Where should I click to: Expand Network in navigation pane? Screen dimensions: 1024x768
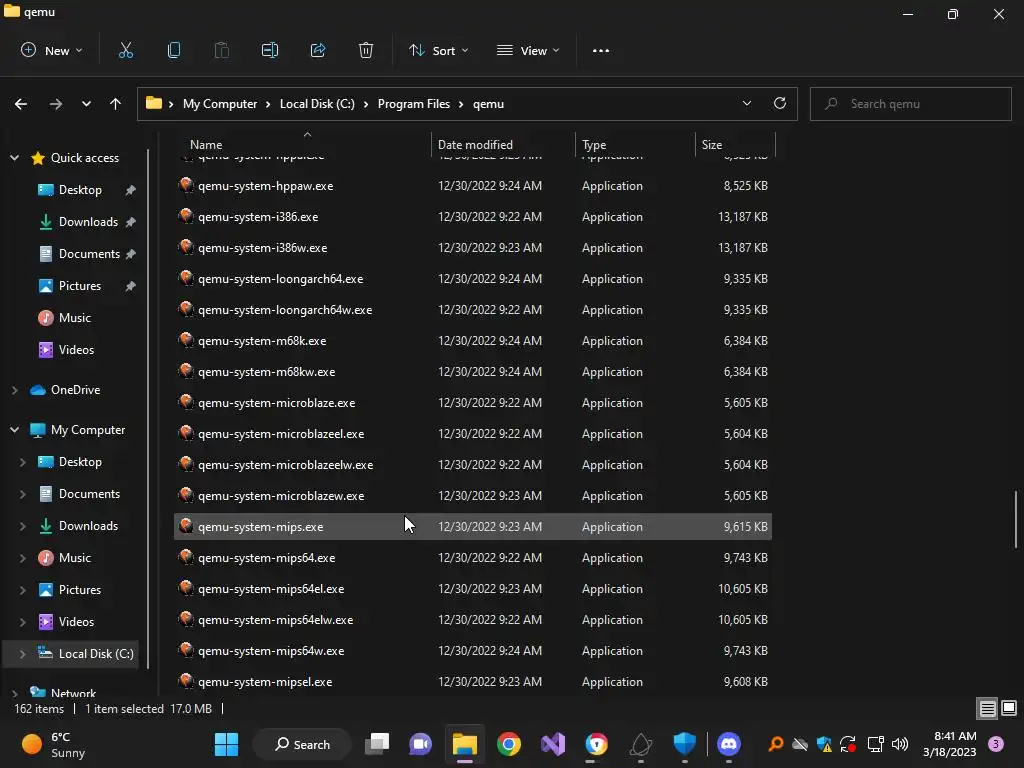click(14, 693)
